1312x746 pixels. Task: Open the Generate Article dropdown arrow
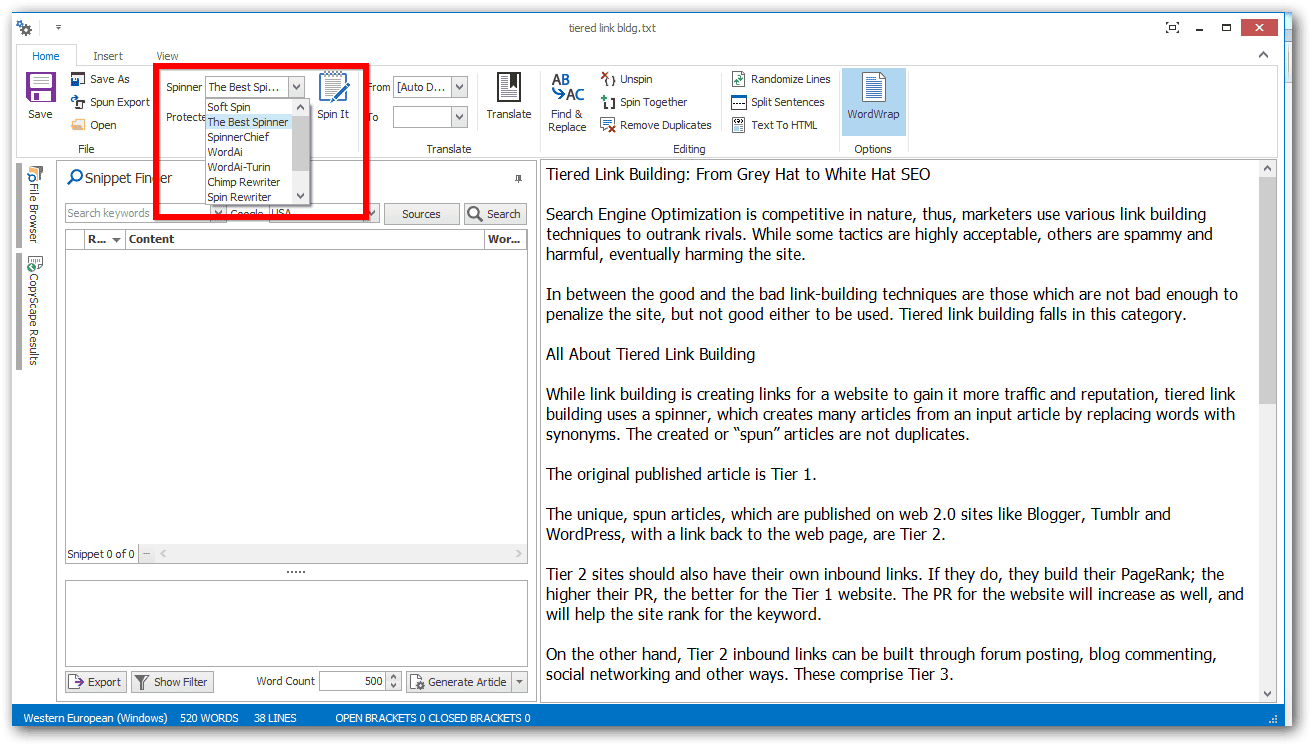519,682
